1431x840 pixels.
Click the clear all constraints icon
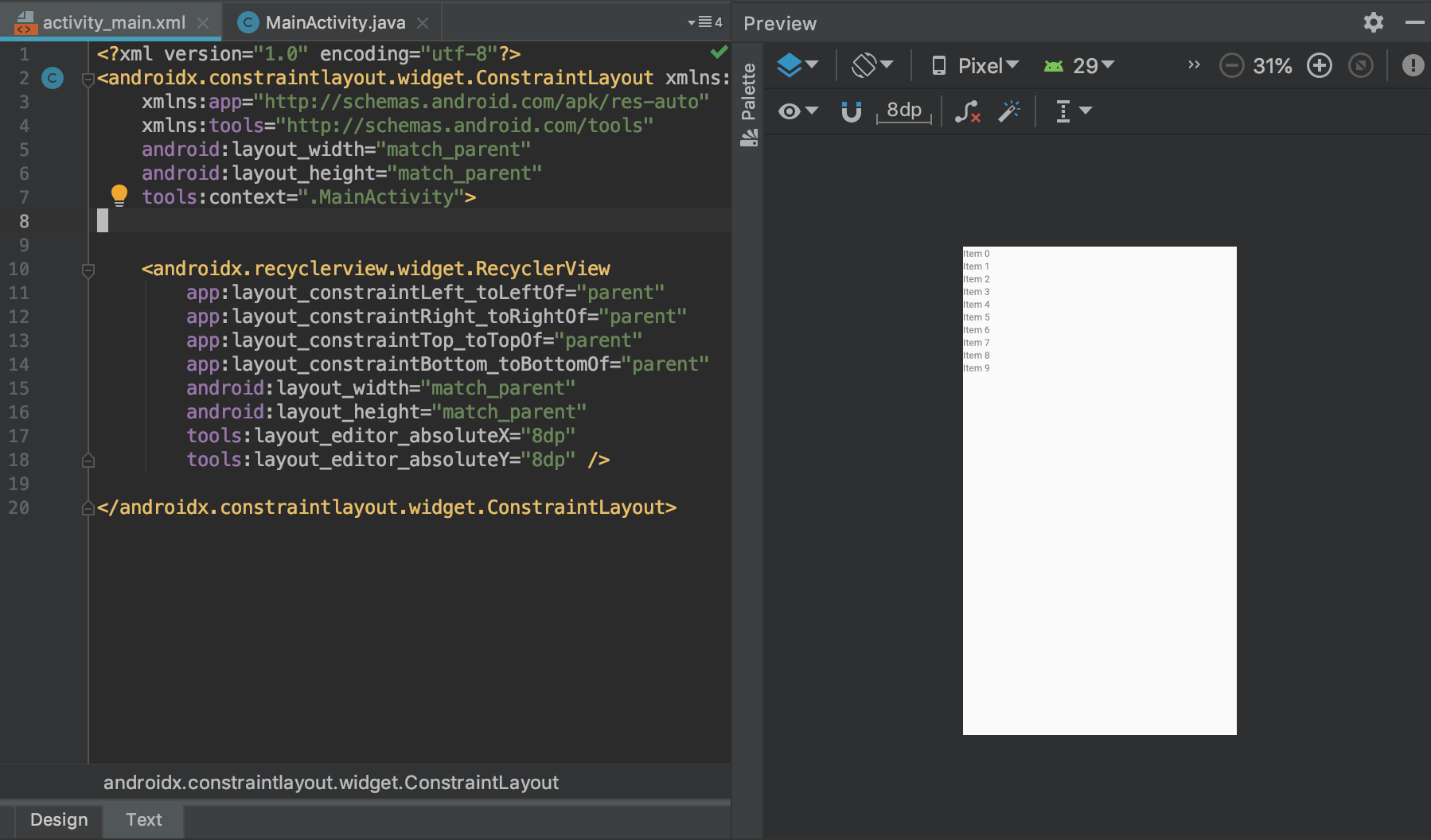[x=968, y=111]
